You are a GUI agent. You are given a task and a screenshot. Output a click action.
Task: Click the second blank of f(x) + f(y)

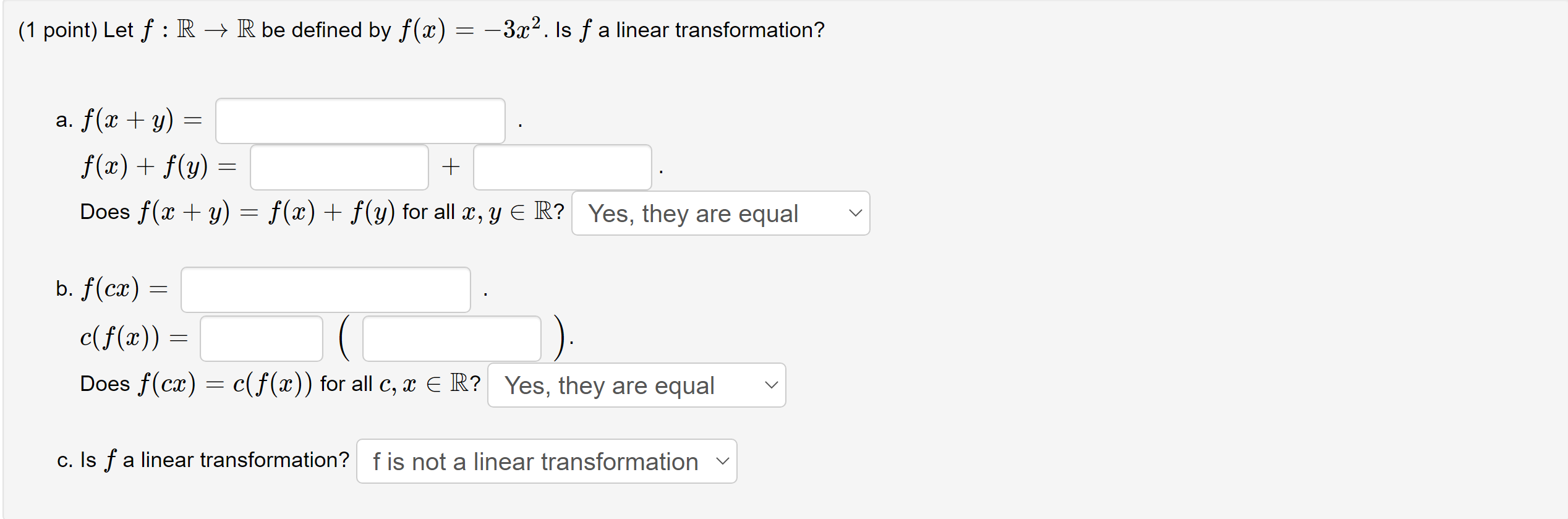point(562,166)
